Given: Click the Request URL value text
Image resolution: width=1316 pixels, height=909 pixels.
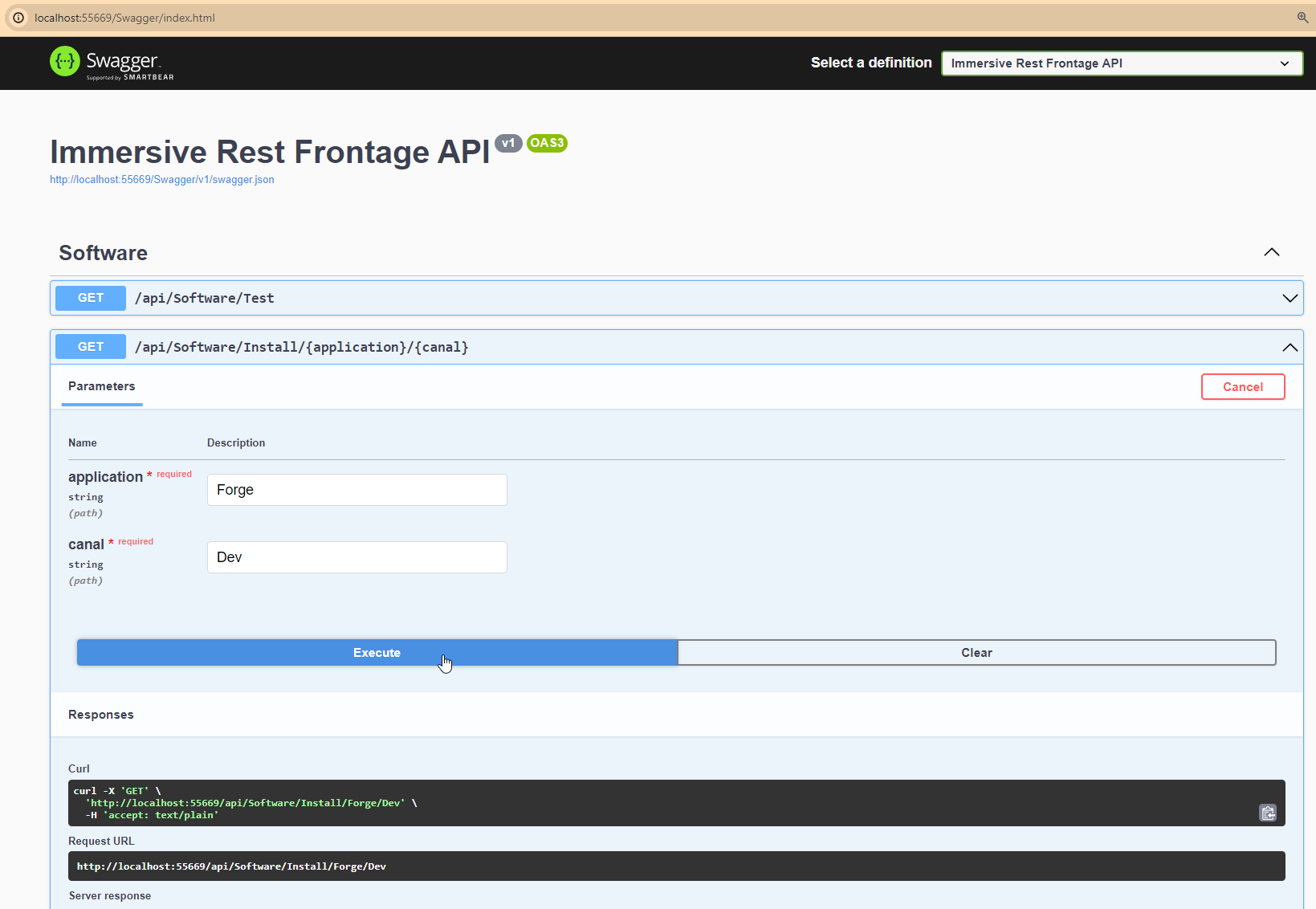Looking at the screenshot, I should (231, 866).
